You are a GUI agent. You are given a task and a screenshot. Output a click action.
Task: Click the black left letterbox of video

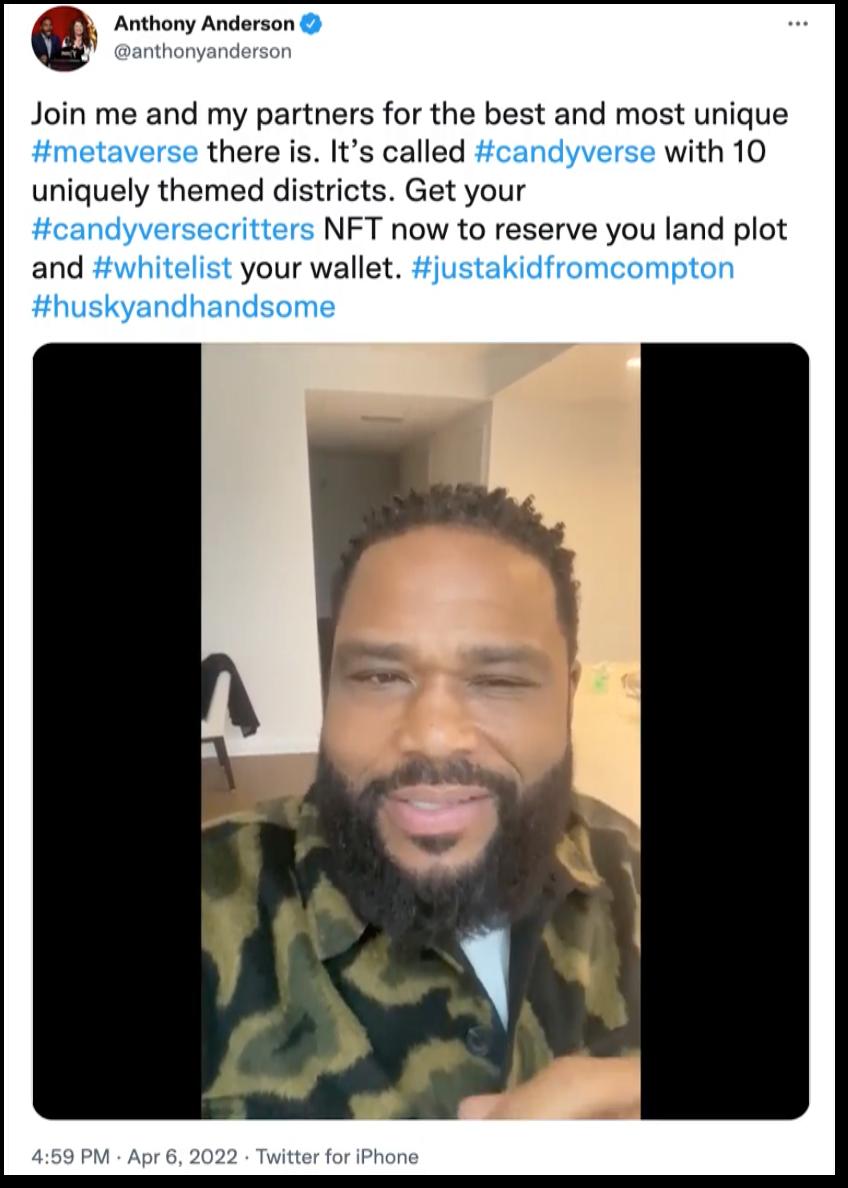pyautogui.click(x=117, y=730)
